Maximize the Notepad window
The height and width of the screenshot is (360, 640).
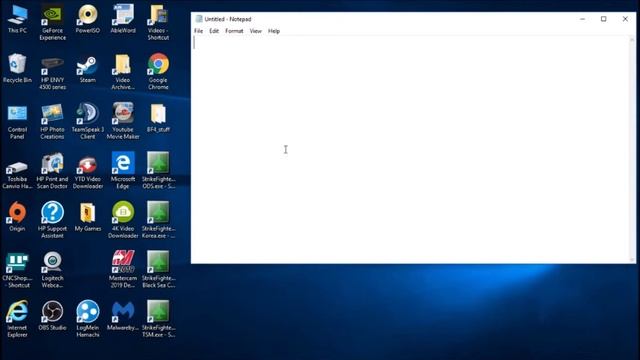(604, 19)
